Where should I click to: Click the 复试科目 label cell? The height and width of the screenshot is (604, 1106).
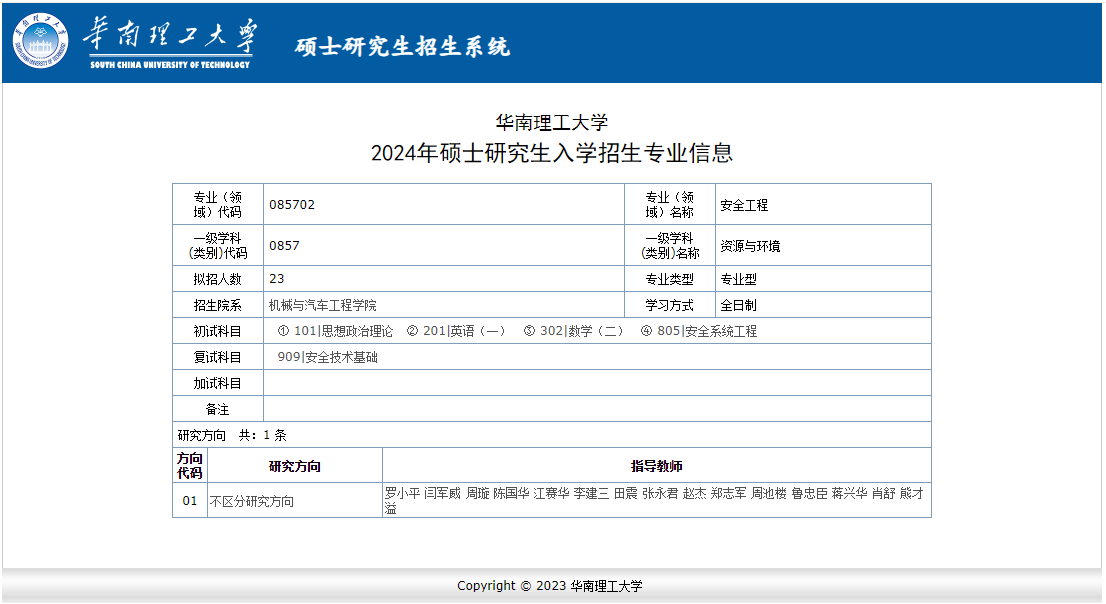(x=218, y=357)
